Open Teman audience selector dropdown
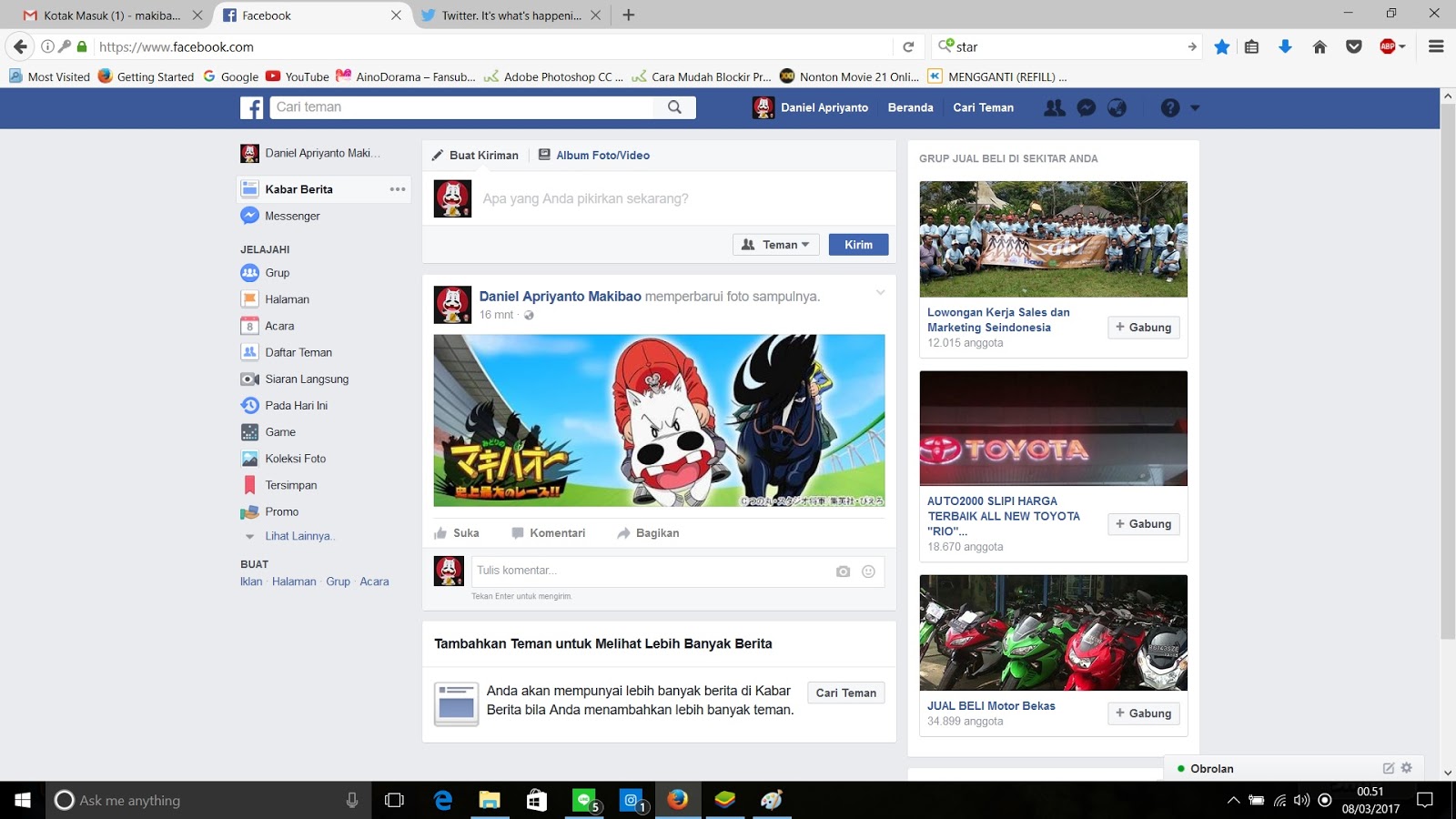 coord(776,245)
